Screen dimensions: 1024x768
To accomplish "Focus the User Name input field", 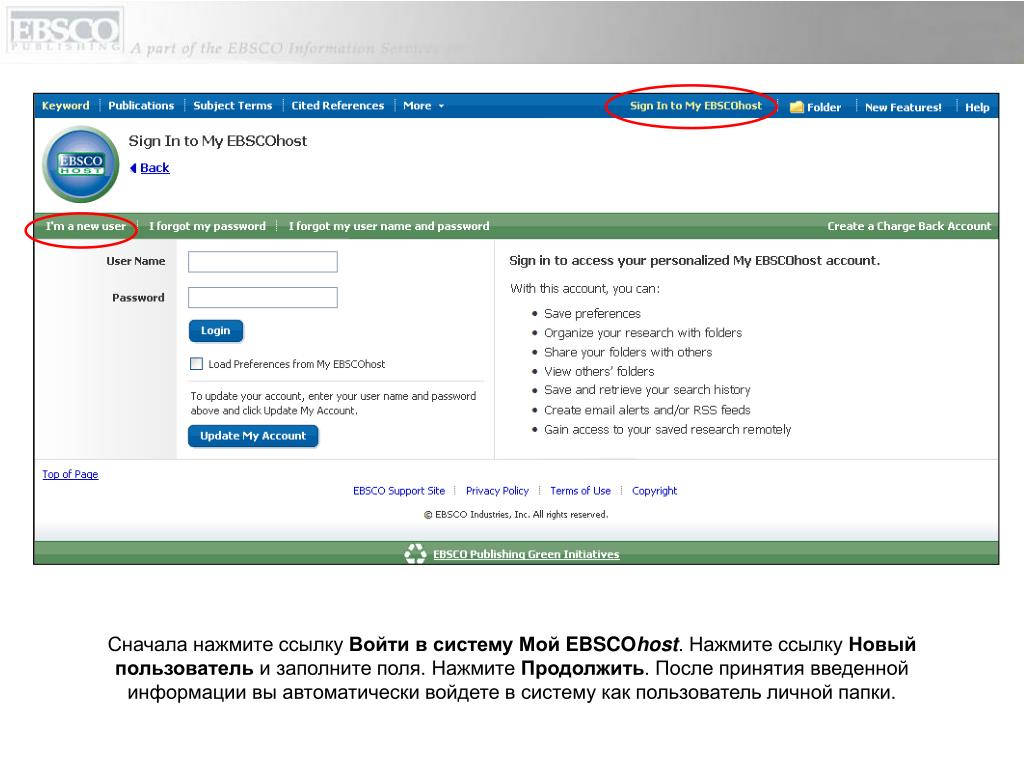I will click(263, 262).
